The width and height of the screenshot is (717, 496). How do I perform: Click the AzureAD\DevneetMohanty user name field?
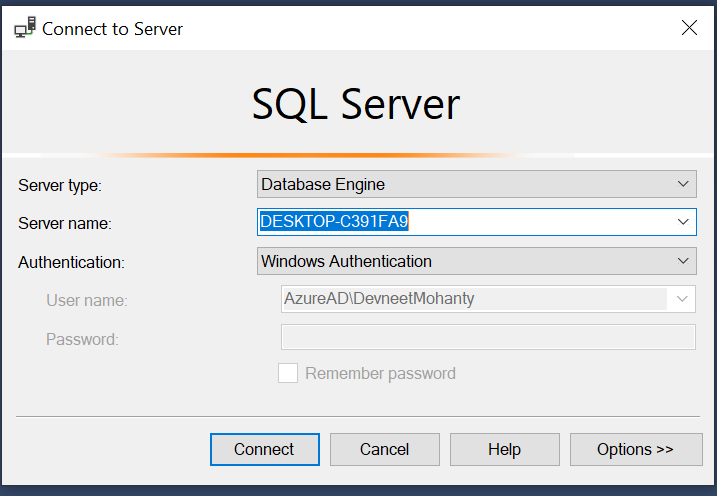[475, 299]
